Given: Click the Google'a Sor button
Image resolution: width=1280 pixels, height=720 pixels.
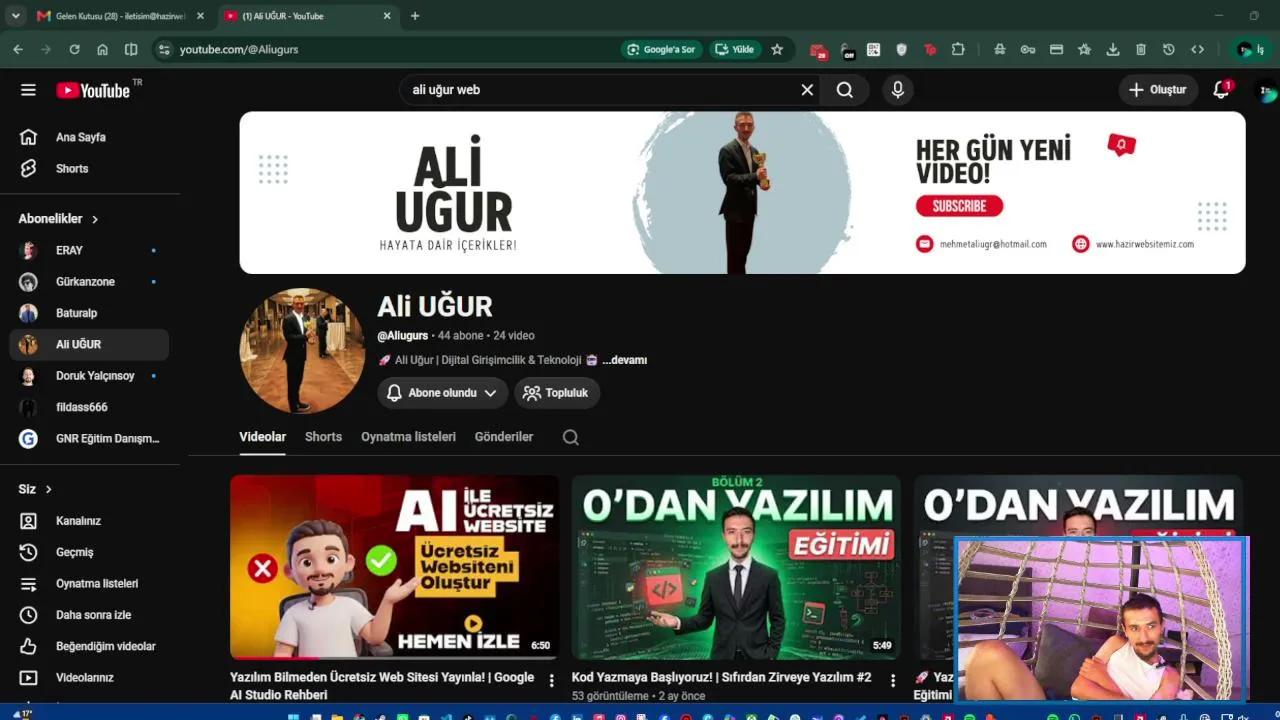Looking at the screenshot, I should [660, 49].
